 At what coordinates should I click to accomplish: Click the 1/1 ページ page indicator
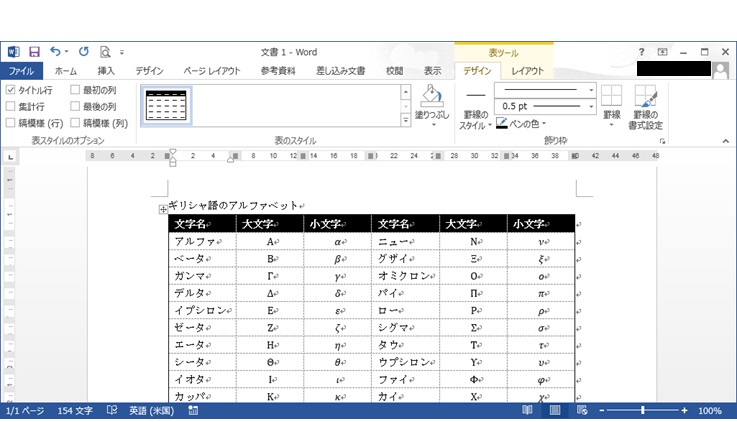tap(25, 411)
